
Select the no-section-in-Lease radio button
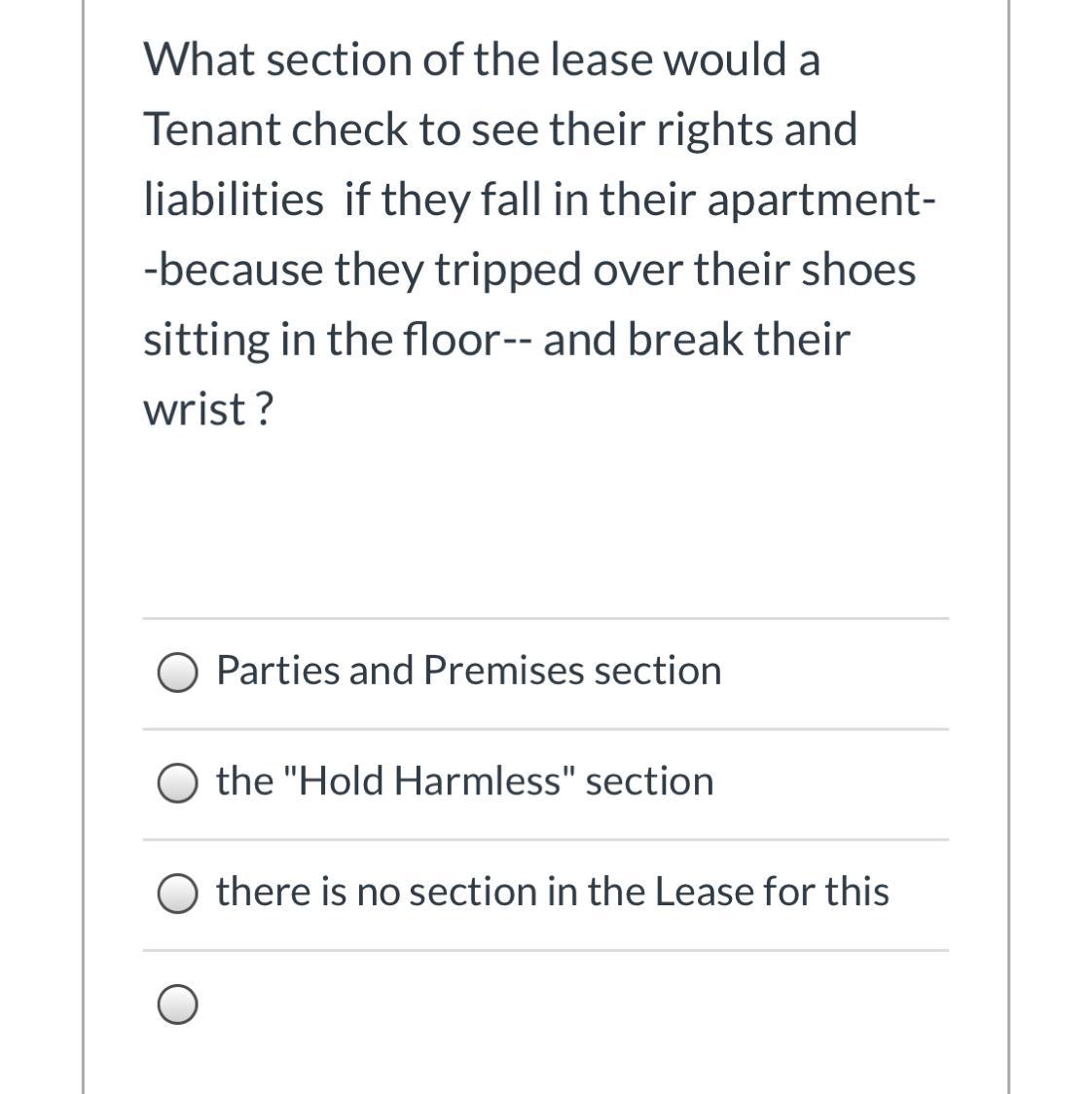(x=178, y=894)
